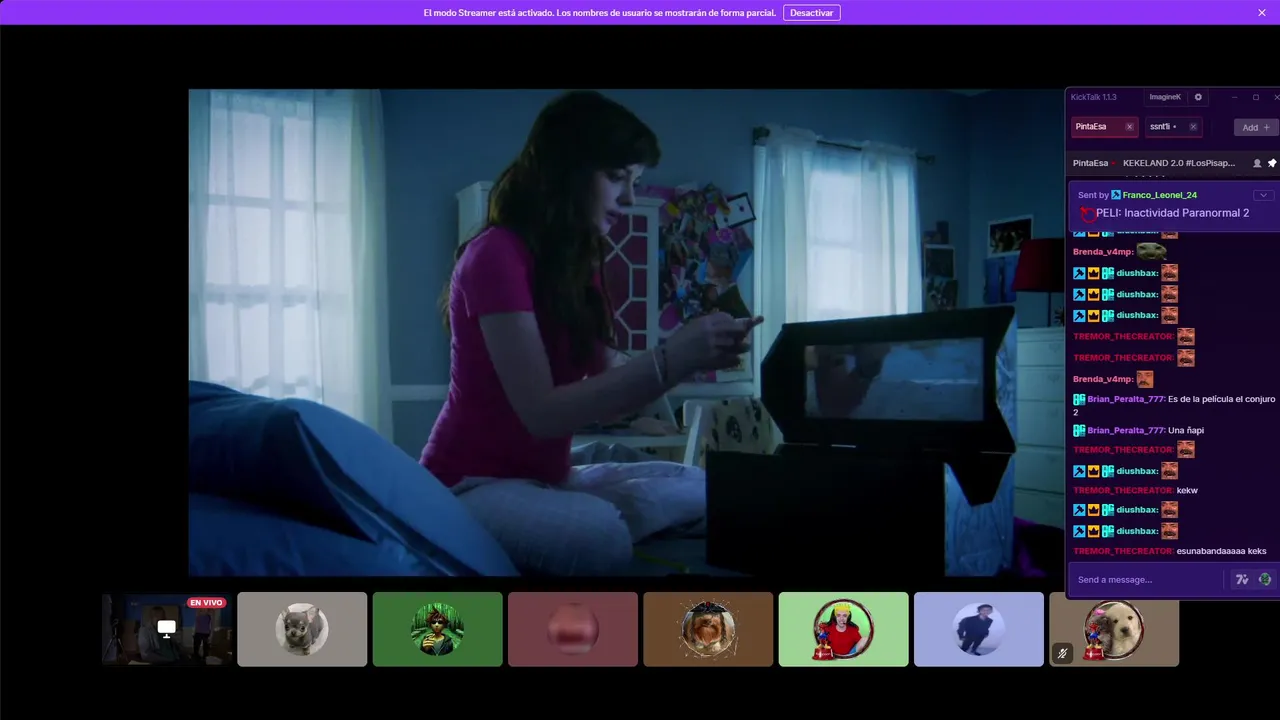1280x720 pixels.
Task: Click the EN VIVO live badge
Action: 206,603
